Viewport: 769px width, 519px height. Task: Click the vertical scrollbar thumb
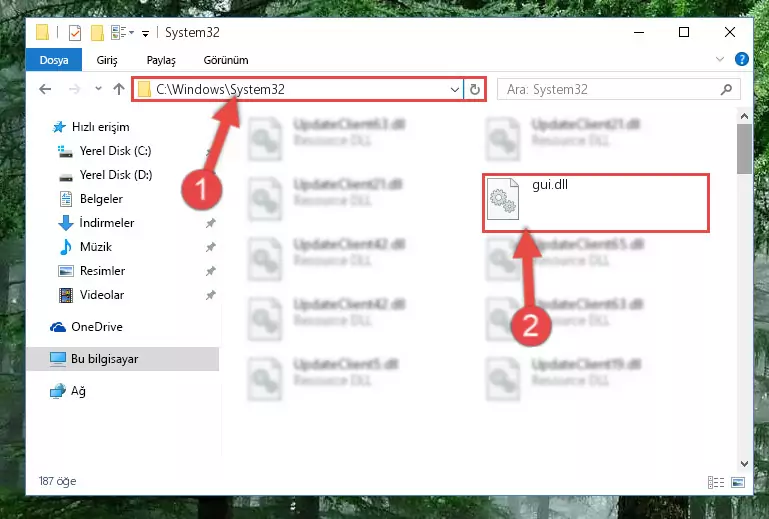[744, 149]
